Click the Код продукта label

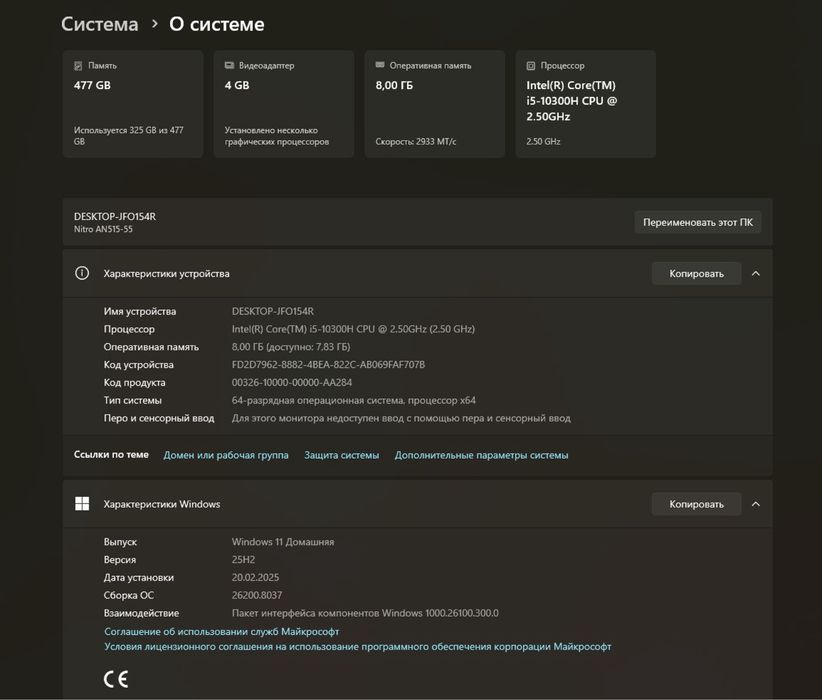(x=134, y=382)
